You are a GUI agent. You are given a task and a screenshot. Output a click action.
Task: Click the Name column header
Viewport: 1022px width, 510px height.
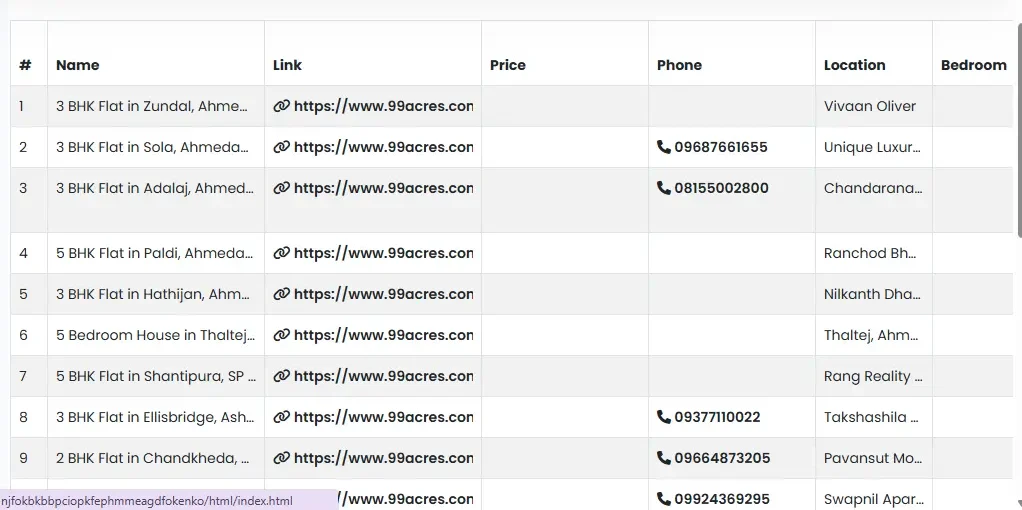pos(78,65)
